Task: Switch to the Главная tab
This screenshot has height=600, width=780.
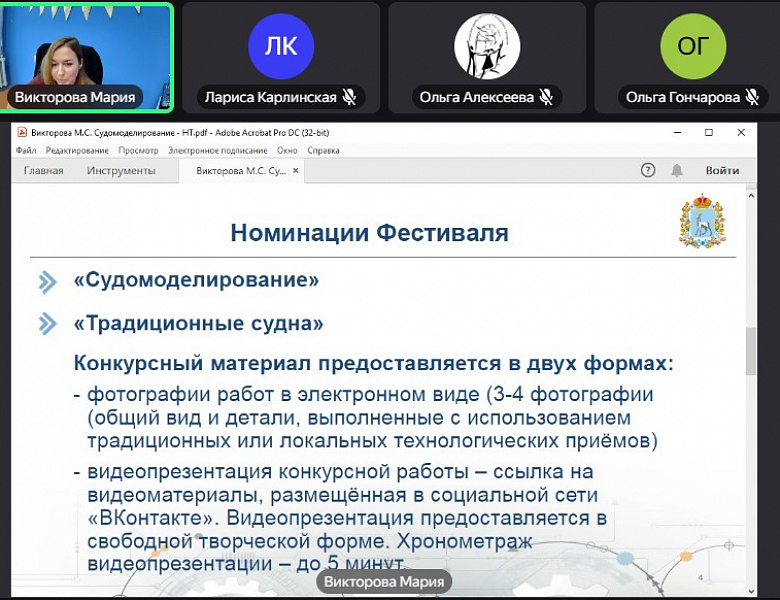Action: click(44, 171)
